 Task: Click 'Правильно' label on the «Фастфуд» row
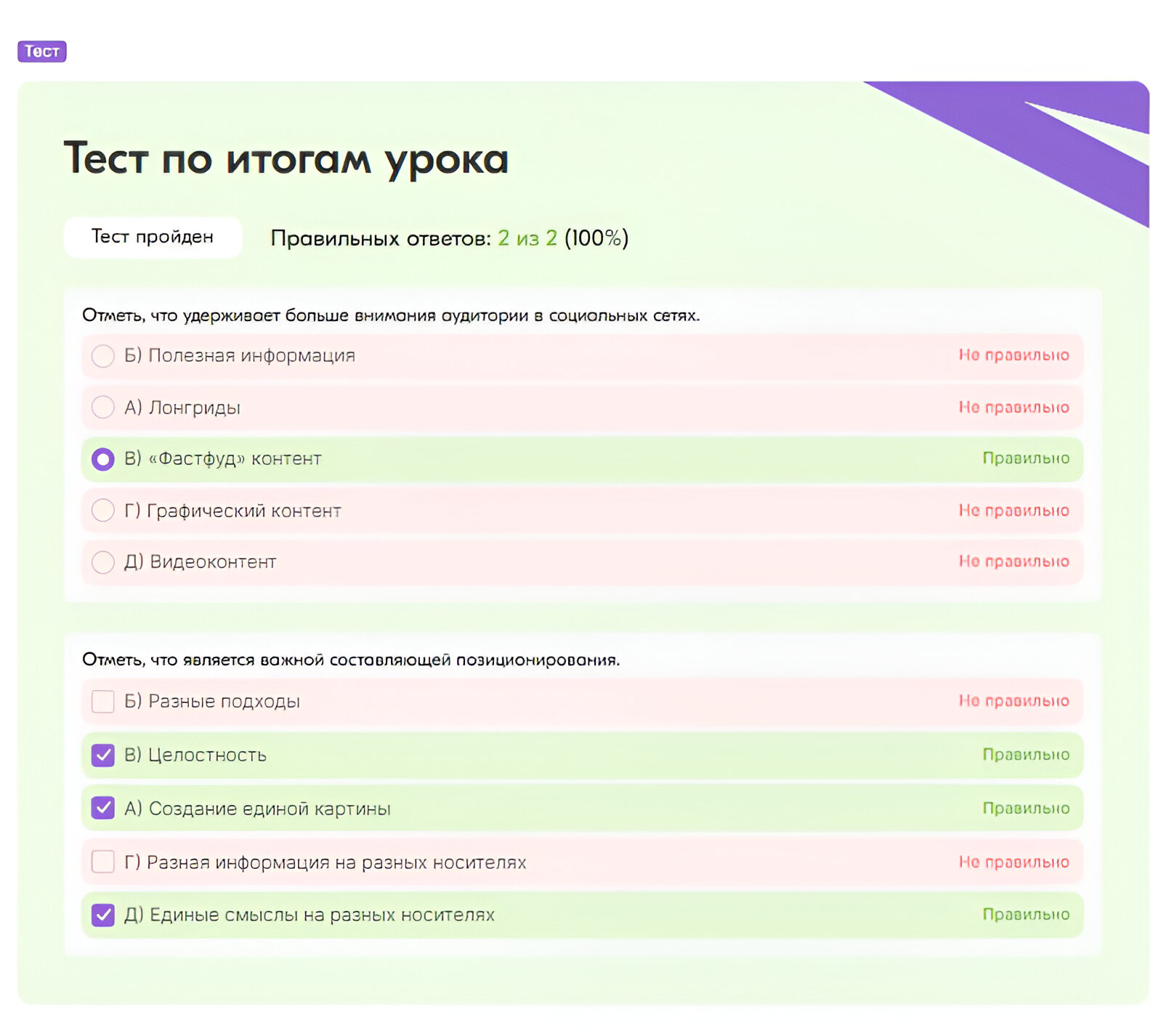[1025, 458]
